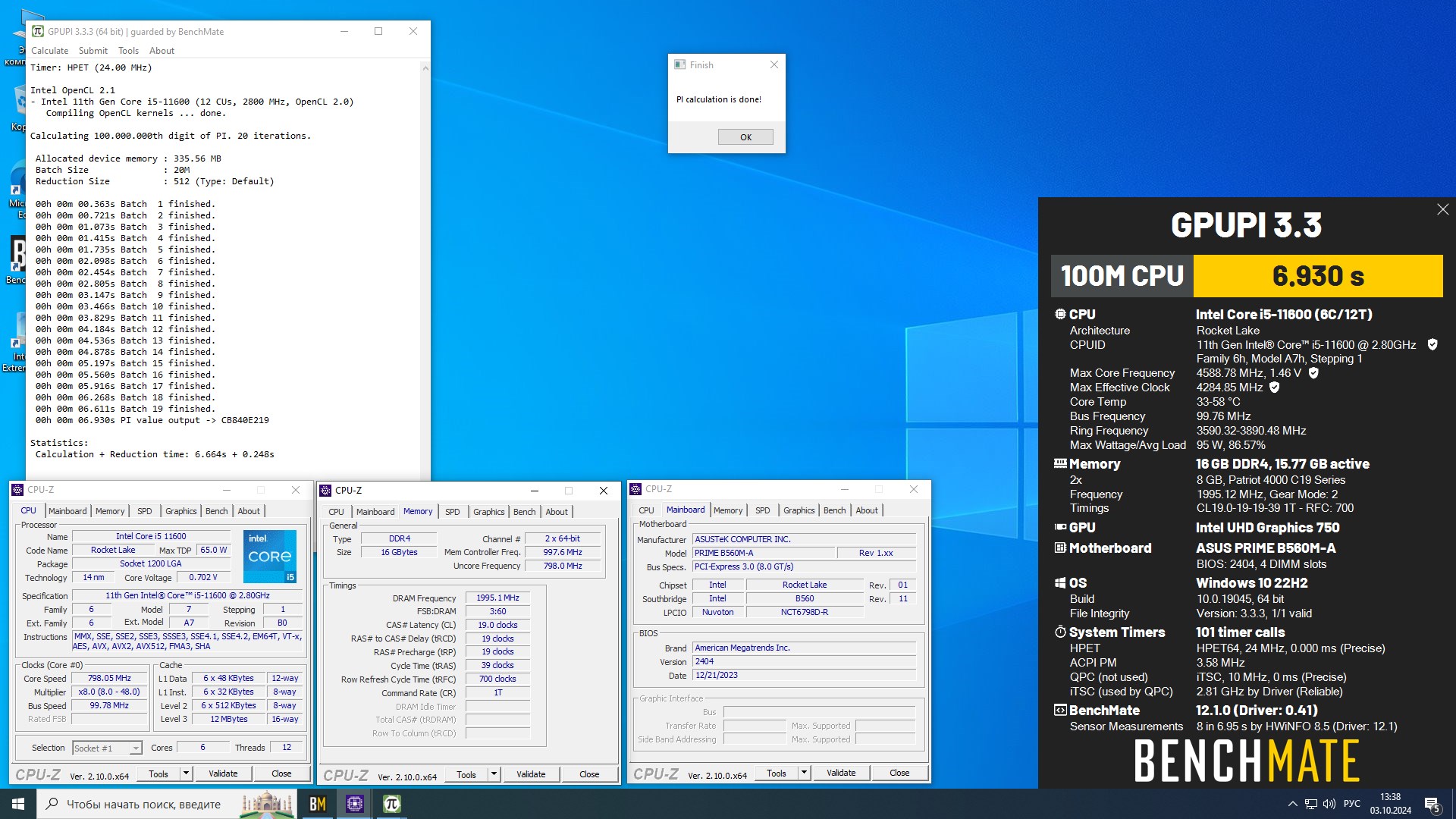Click the right CPU-Z title bar icon

pyautogui.click(x=636, y=489)
